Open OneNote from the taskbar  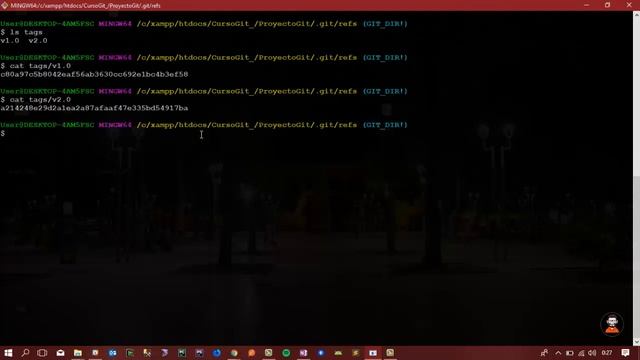(303, 353)
